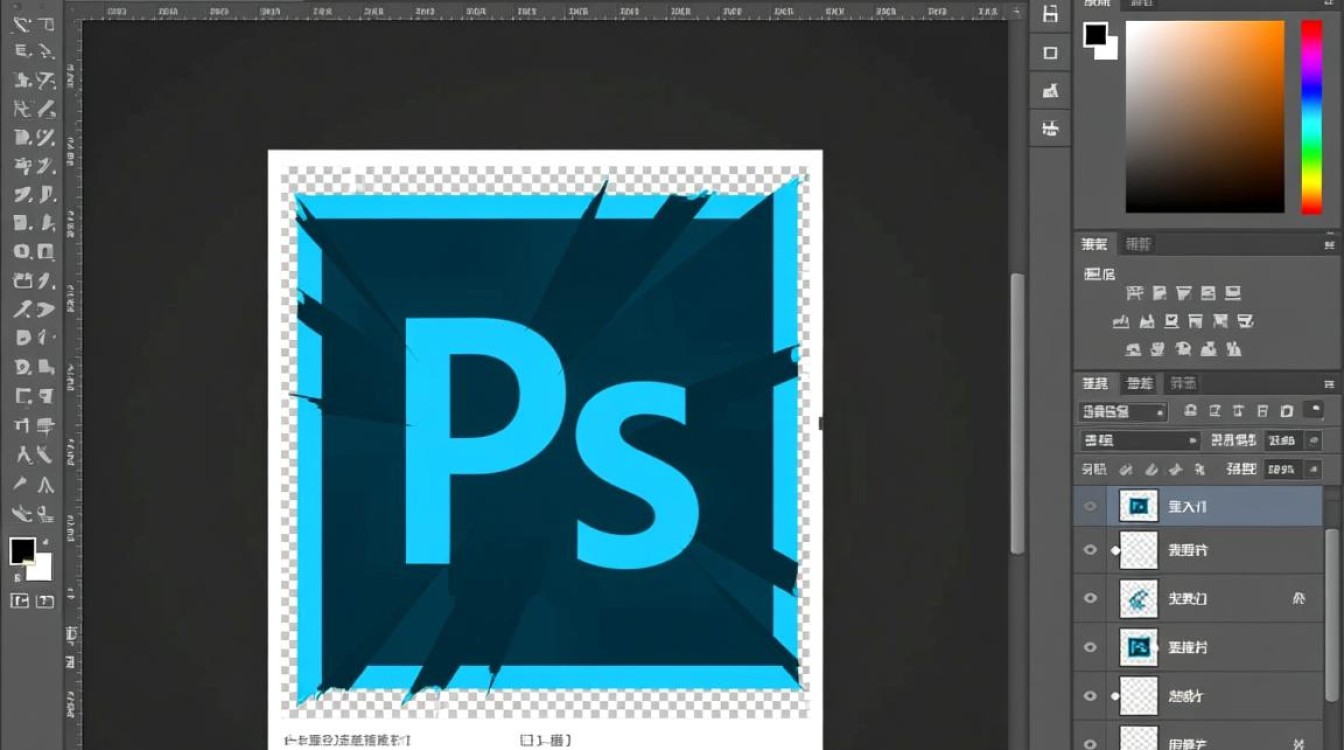Toggle layer filtering switch in the Layers panel
1344x750 pixels.
pos(1315,410)
